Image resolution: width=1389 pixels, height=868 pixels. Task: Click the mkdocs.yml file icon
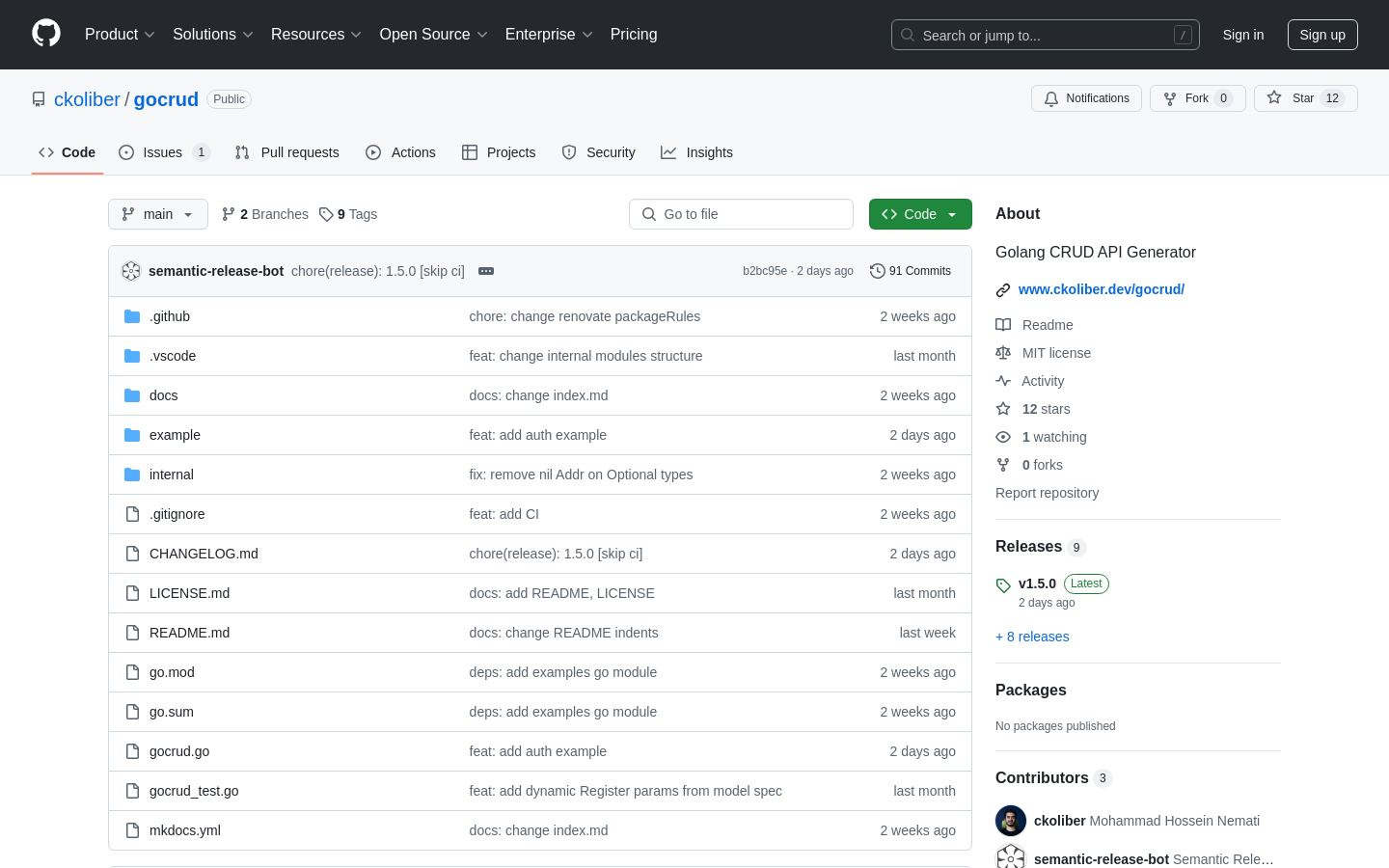pos(132,830)
